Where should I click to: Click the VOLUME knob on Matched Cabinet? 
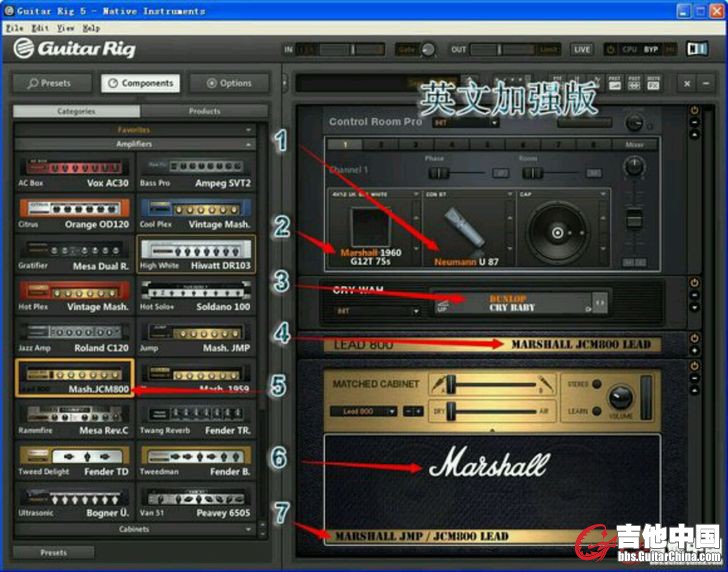[x=621, y=397]
